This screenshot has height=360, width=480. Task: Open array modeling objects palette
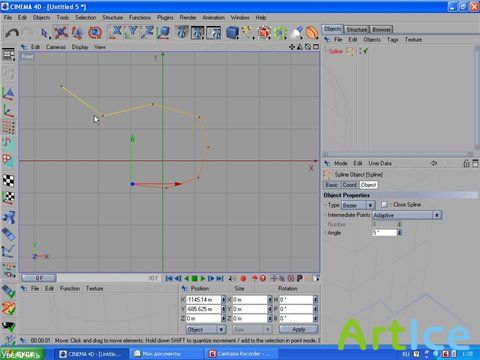point(280,32)
